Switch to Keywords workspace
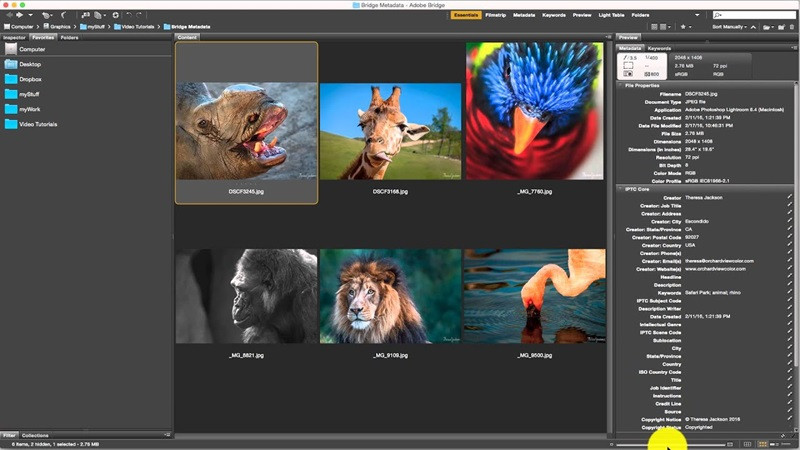The image size is (800, 450). [x=554, y=15]
